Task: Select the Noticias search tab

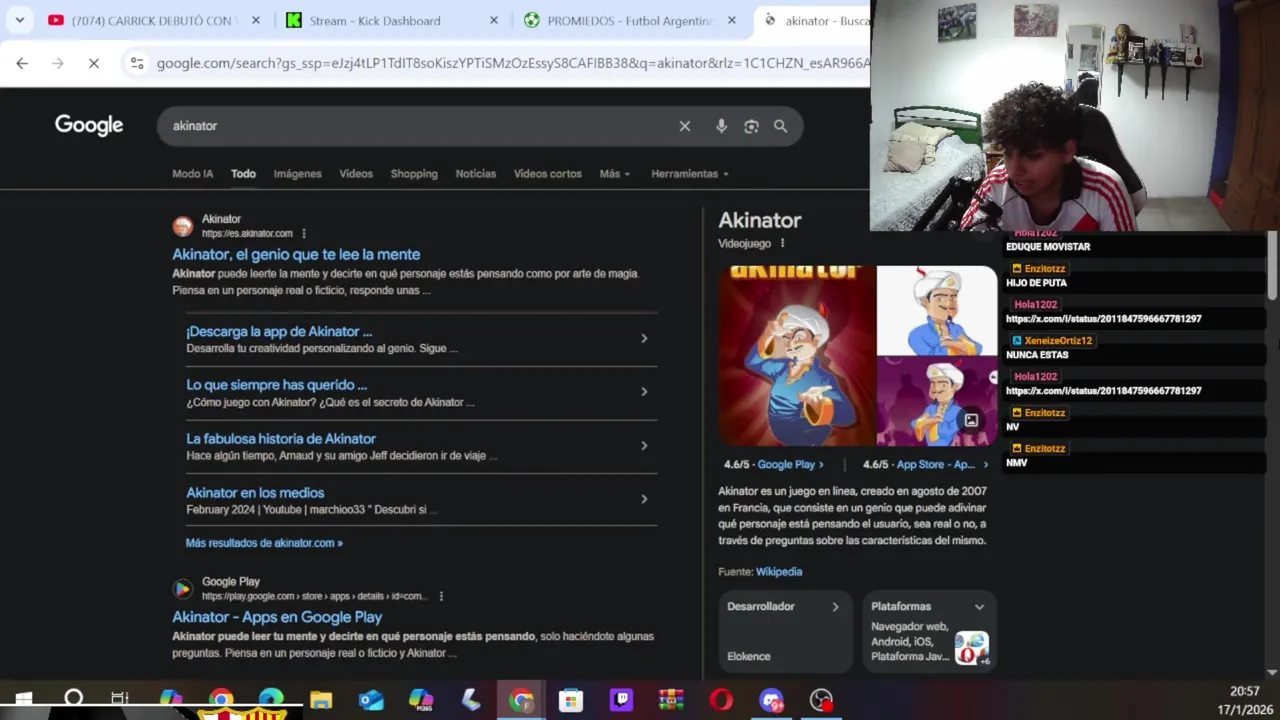Action: click(x=476, y=174)
